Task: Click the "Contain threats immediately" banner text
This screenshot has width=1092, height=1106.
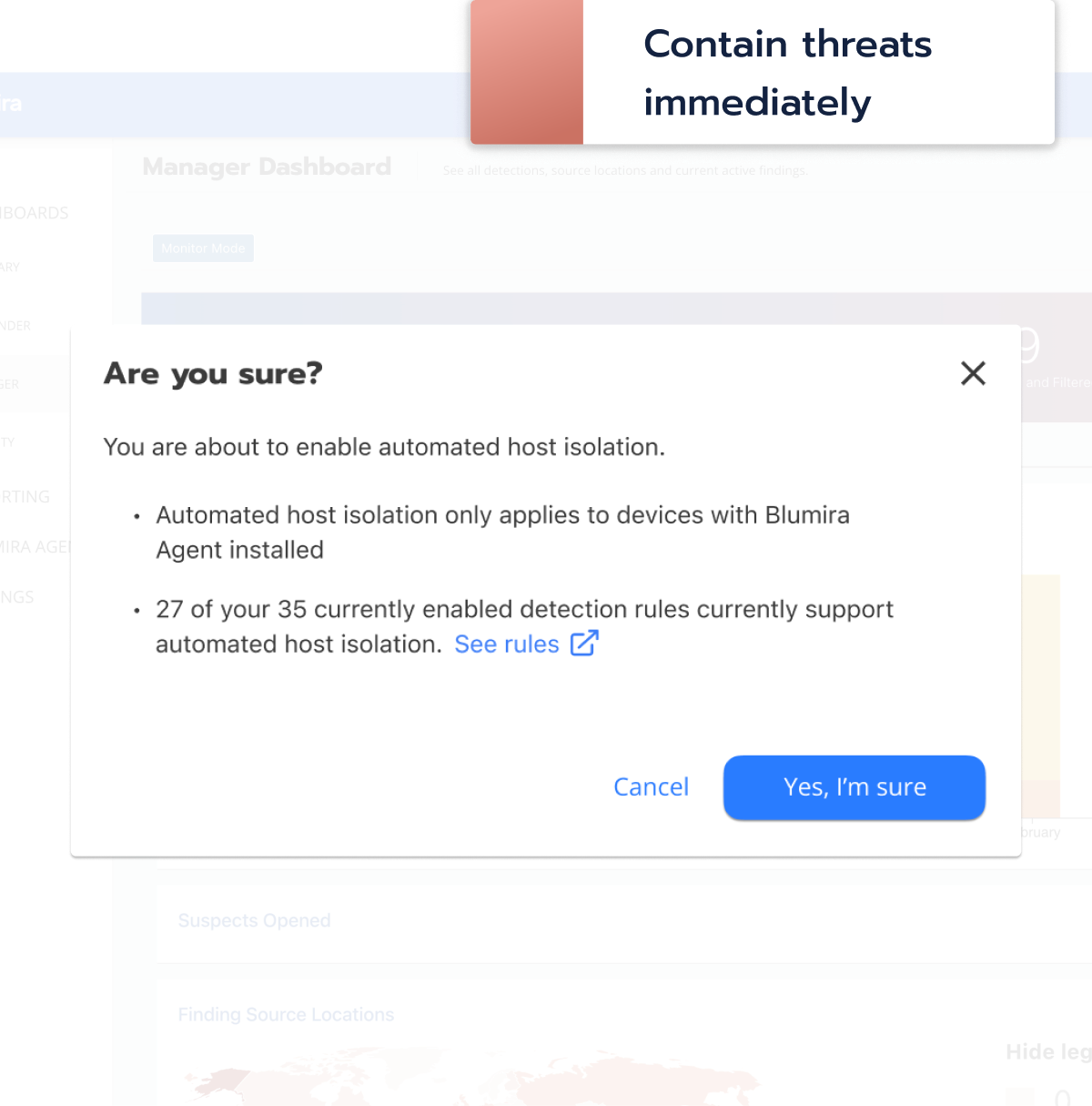Action: pos(787,73)
